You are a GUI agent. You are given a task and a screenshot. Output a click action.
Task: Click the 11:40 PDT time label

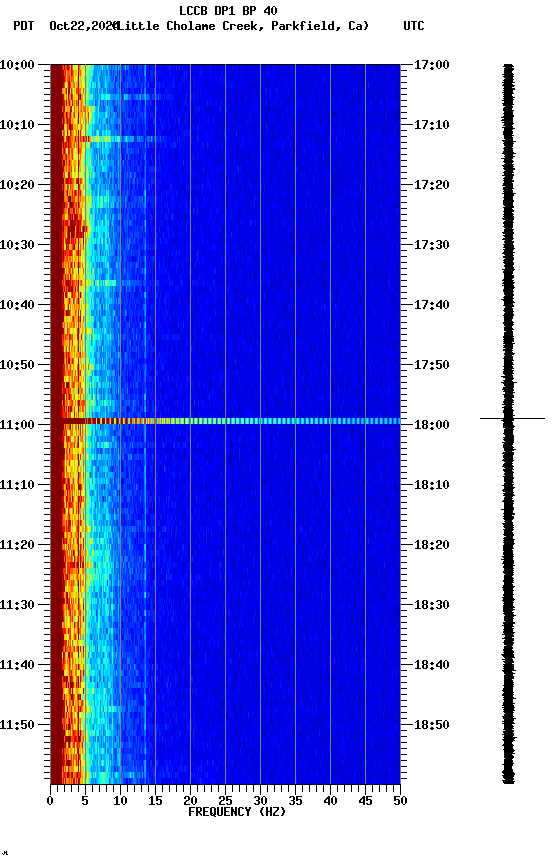click(17, 666)
